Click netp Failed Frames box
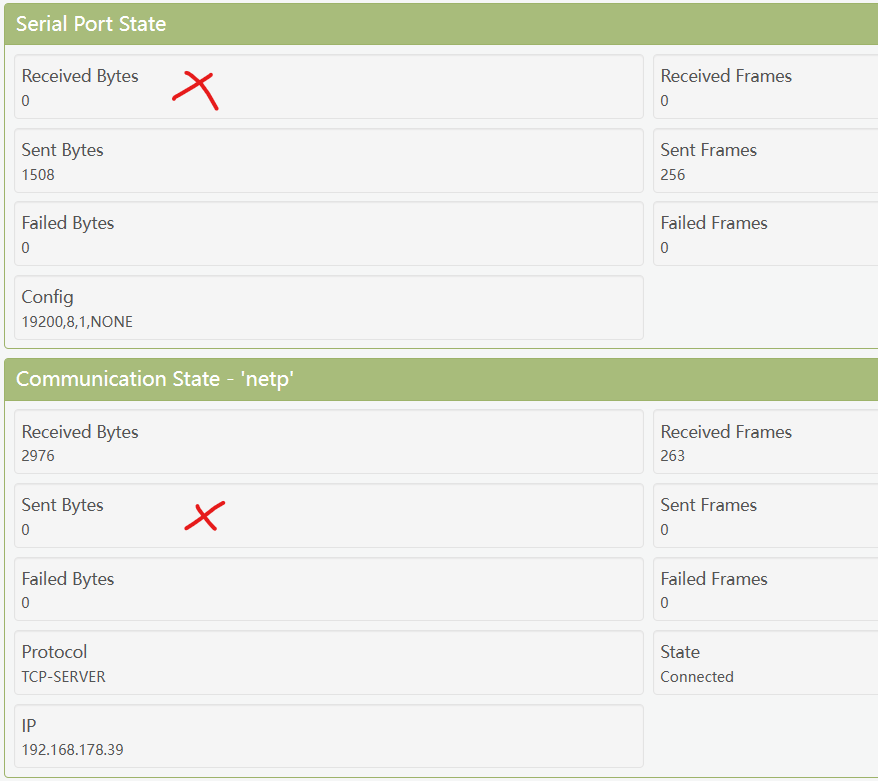The height and width of the screenshot is (781, 878). [765, 589]
